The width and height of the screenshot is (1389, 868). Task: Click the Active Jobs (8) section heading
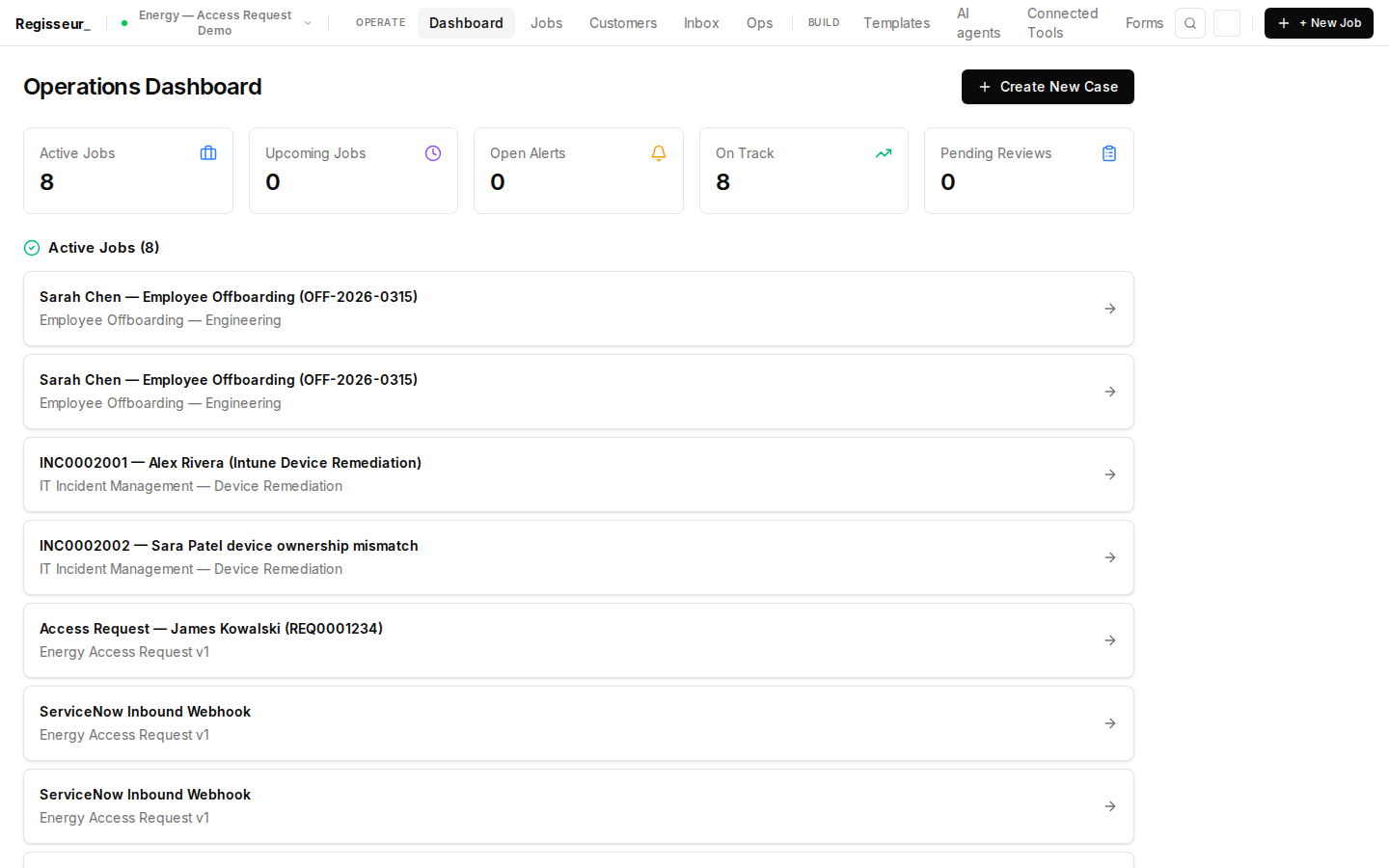(x=104, y=248)
